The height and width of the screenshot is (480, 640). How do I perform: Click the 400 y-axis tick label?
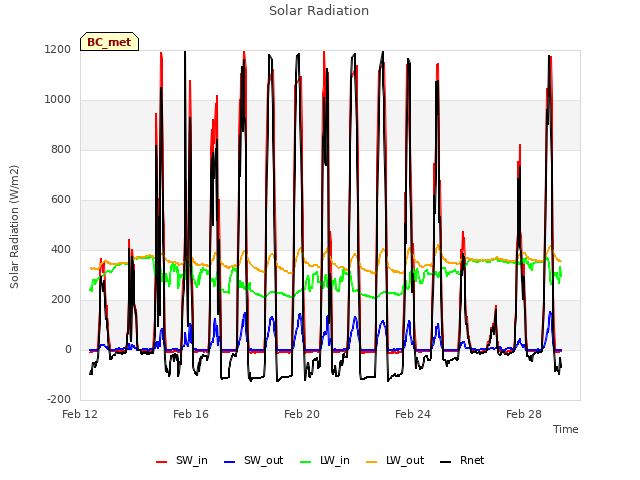[x=61, y=249]
